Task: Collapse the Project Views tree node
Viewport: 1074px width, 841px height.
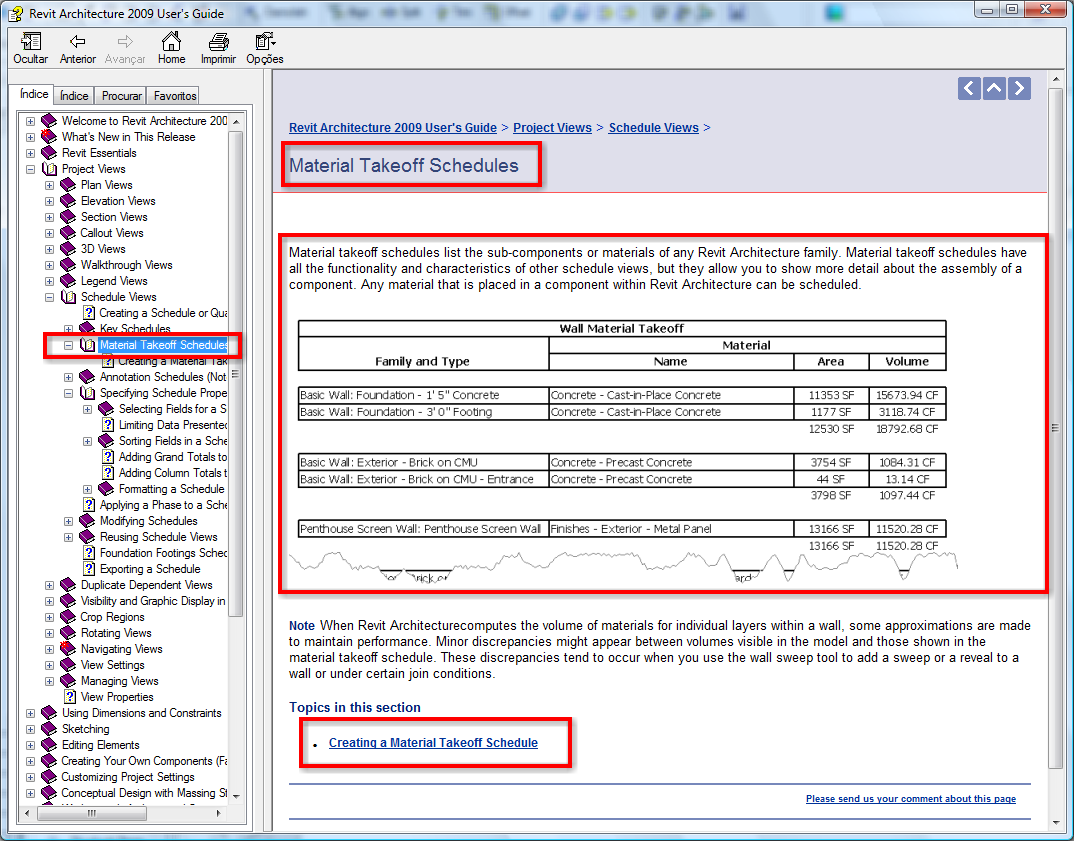Action: pyautogui.click(x=30, y=169)
